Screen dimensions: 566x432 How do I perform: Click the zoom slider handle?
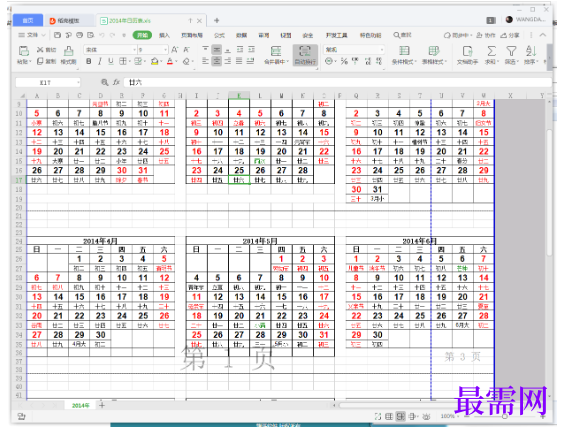click(x=505, y=416)
